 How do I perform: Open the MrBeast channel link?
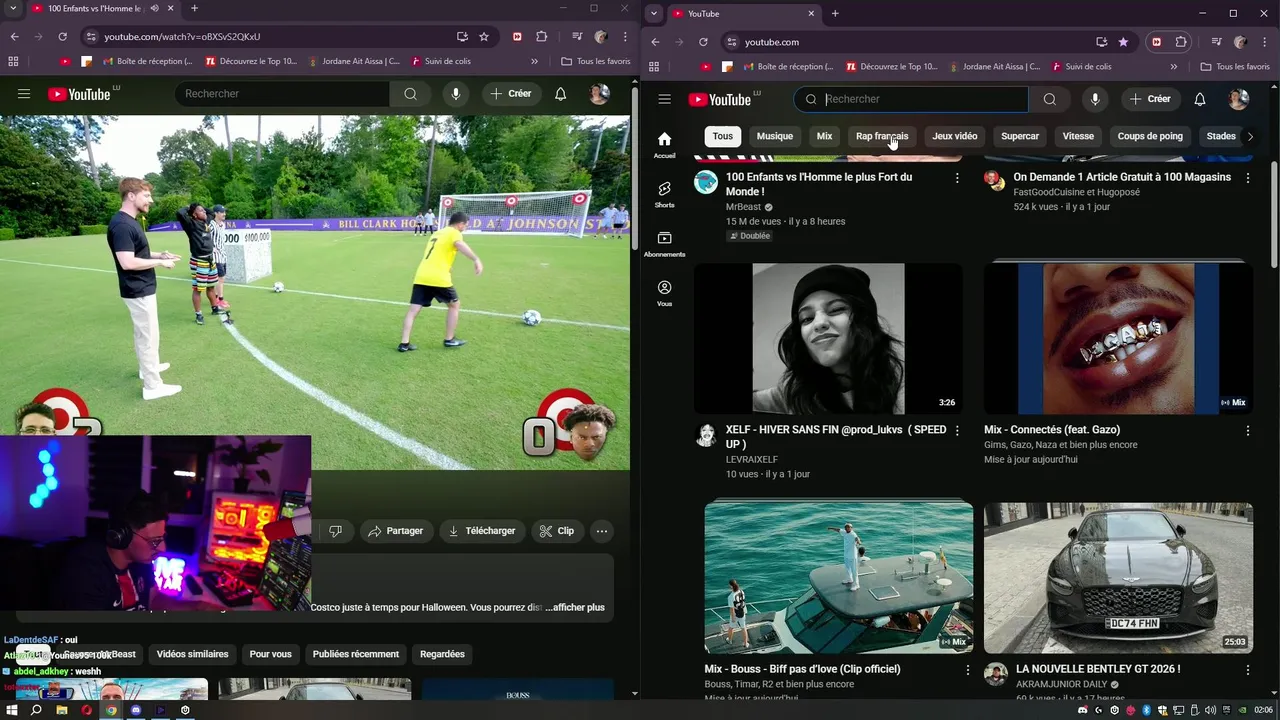click(x=743, y=207)
